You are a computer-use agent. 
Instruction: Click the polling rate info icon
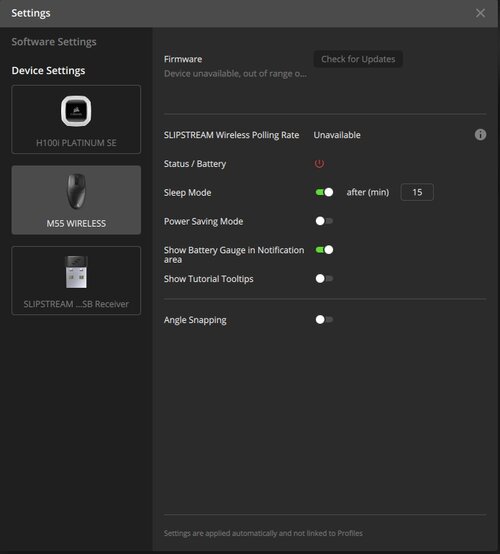coord(480,135)
